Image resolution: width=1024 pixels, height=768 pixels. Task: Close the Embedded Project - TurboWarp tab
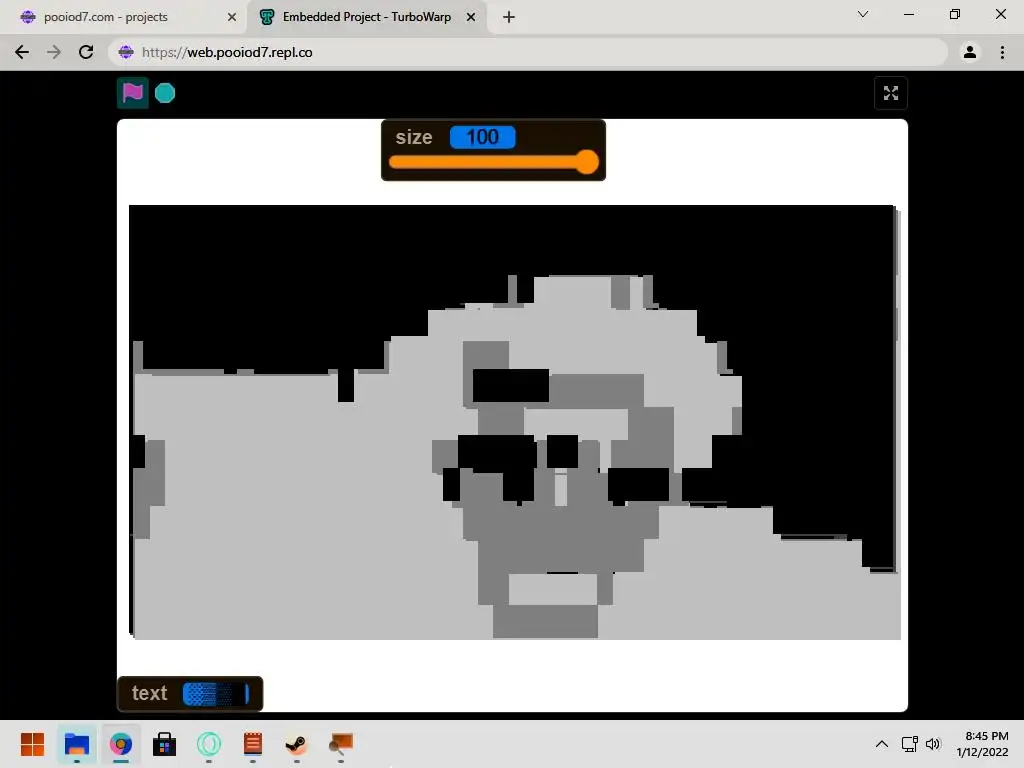[471, 17]
